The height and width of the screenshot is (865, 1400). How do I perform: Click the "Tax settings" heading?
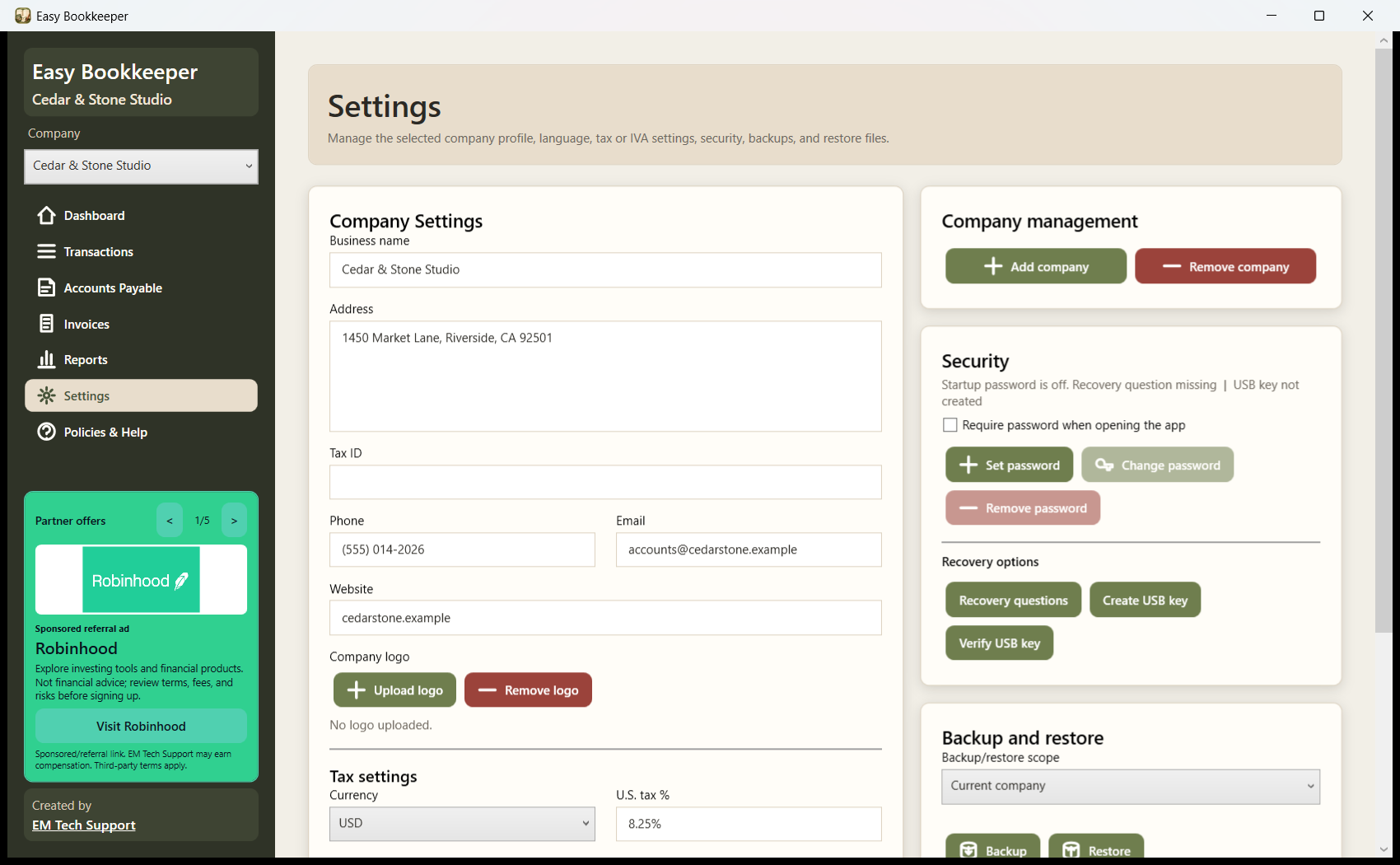pyautogui.click(x=373, y=777)
